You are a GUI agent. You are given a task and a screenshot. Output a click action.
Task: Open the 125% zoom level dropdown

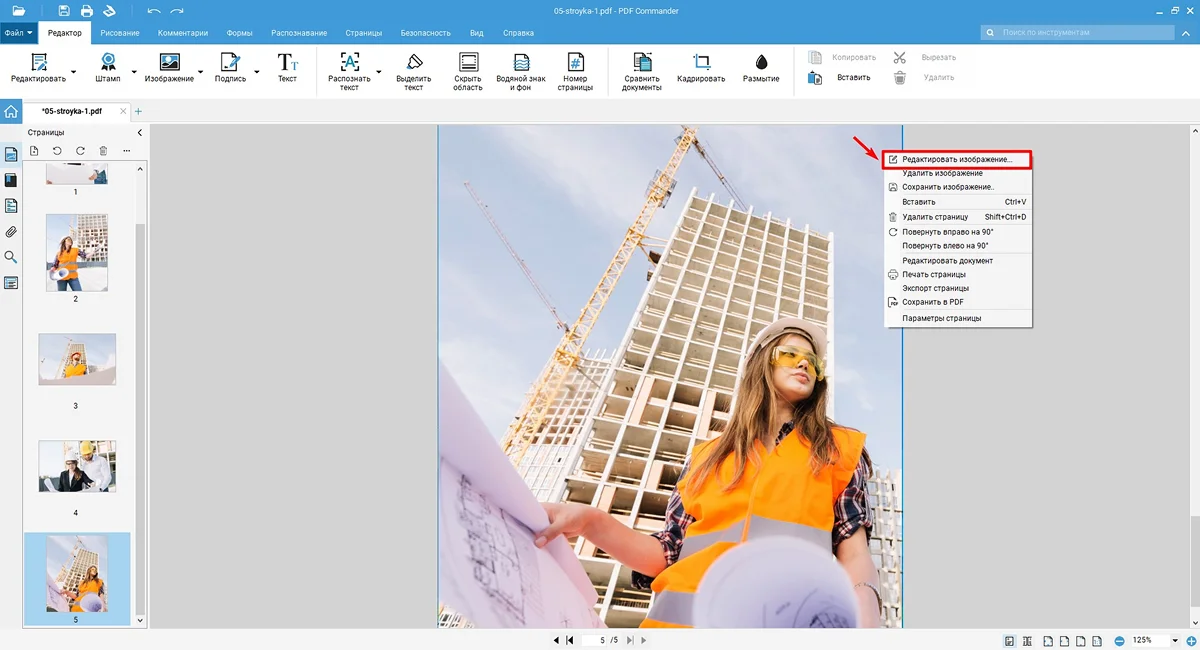1174,640
